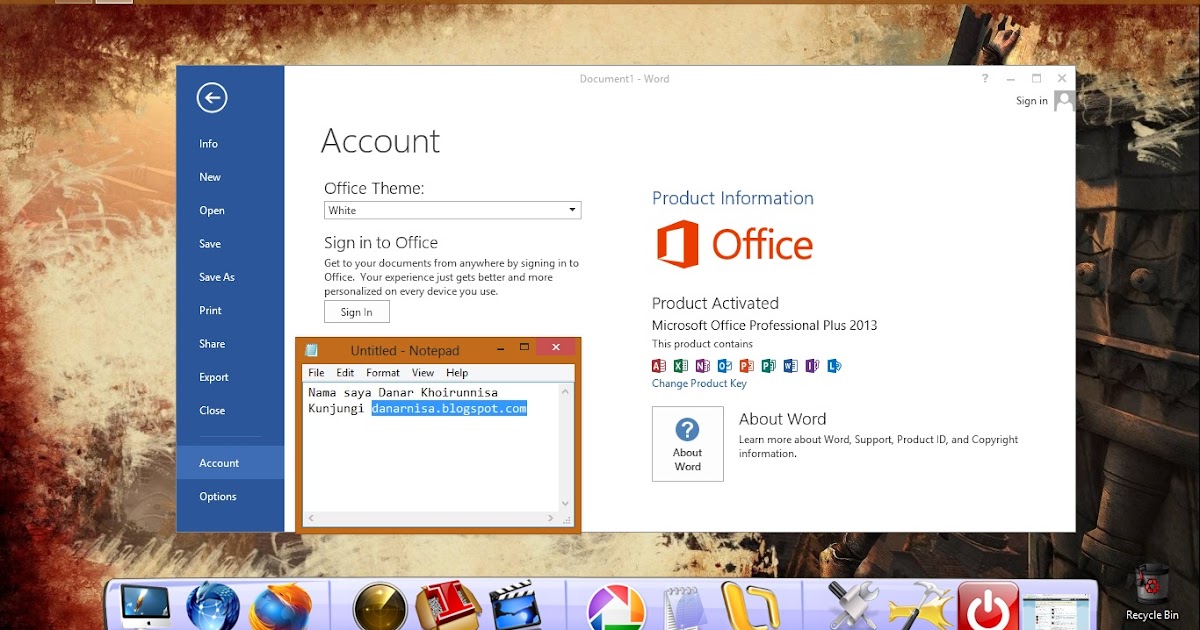Image resolution: width=1200 pixels, height=630 pixels.
Task: Select Print in Word backstage menu
Action: click(231, 310)
